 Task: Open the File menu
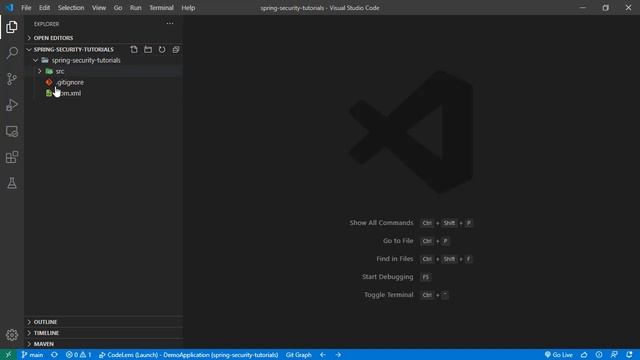(26, 8)
